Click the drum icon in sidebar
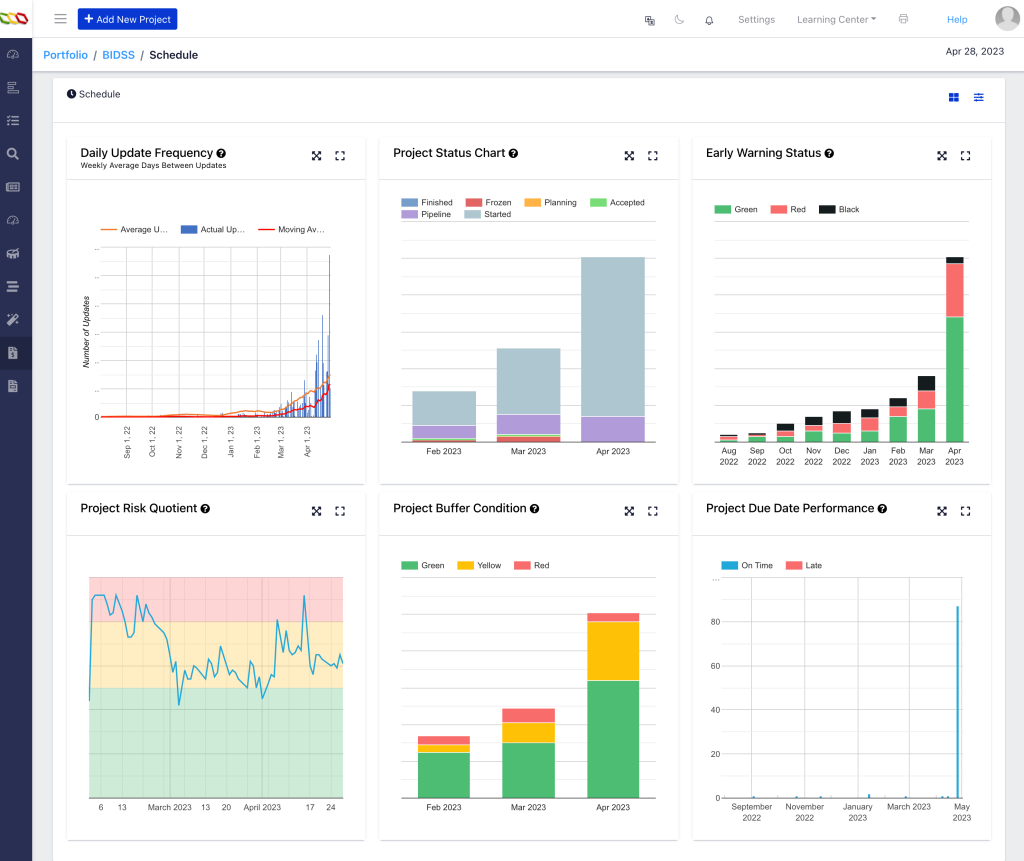The width and height of the screenshot is (1024, 861). click(13, 253)
